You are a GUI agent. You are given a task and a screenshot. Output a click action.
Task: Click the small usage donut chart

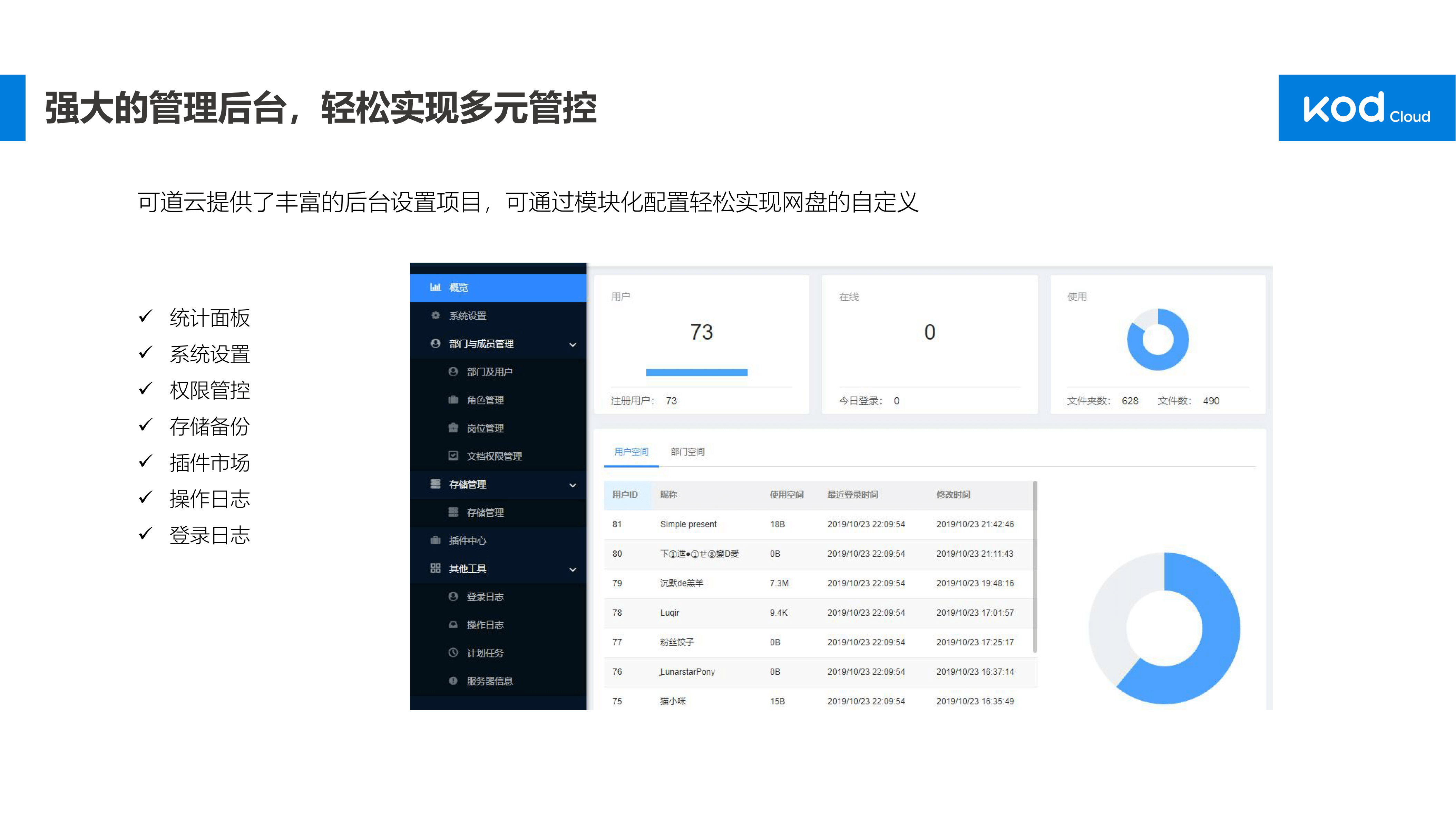point(1157,339)
